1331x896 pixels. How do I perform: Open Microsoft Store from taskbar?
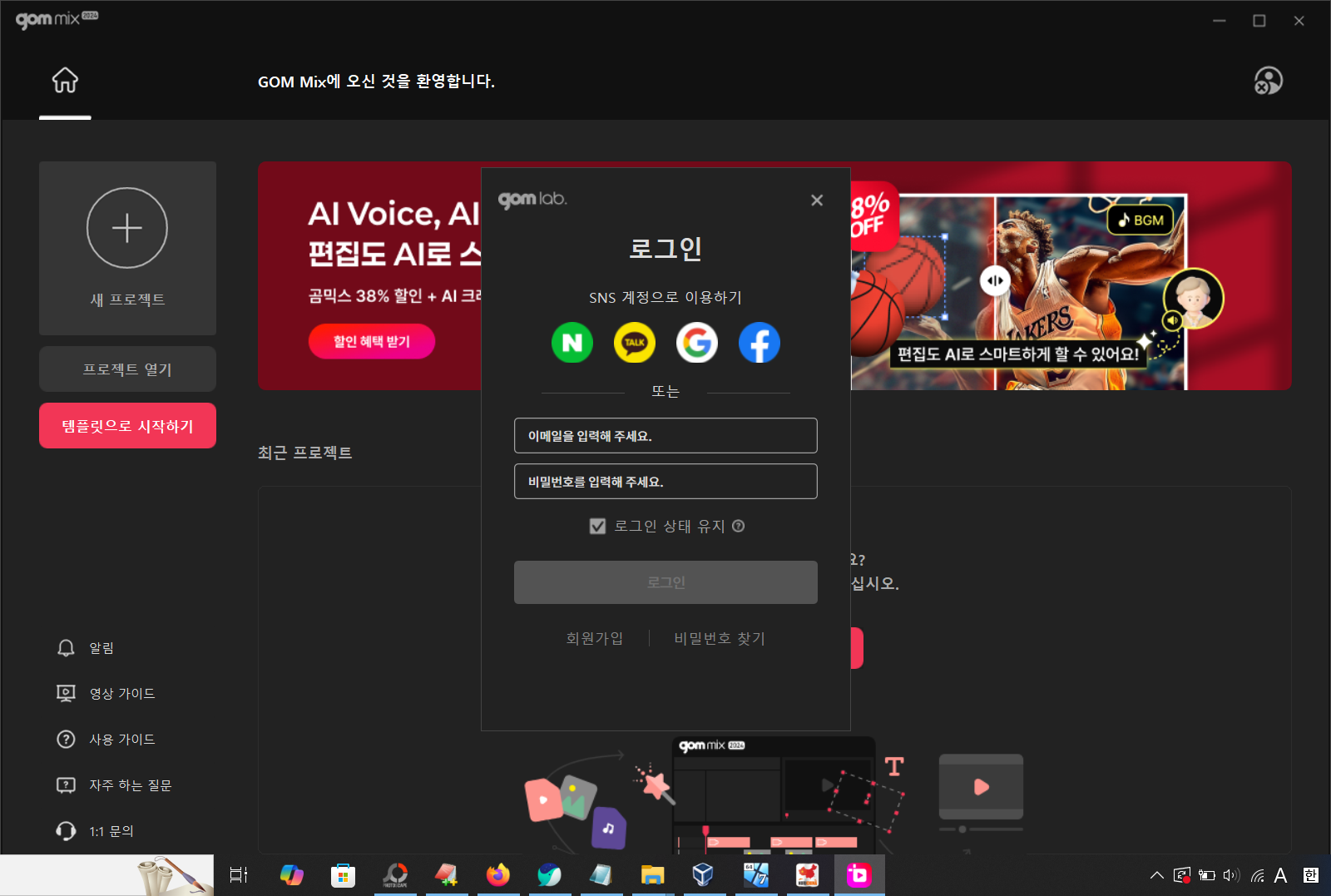(x=343, y=875)
